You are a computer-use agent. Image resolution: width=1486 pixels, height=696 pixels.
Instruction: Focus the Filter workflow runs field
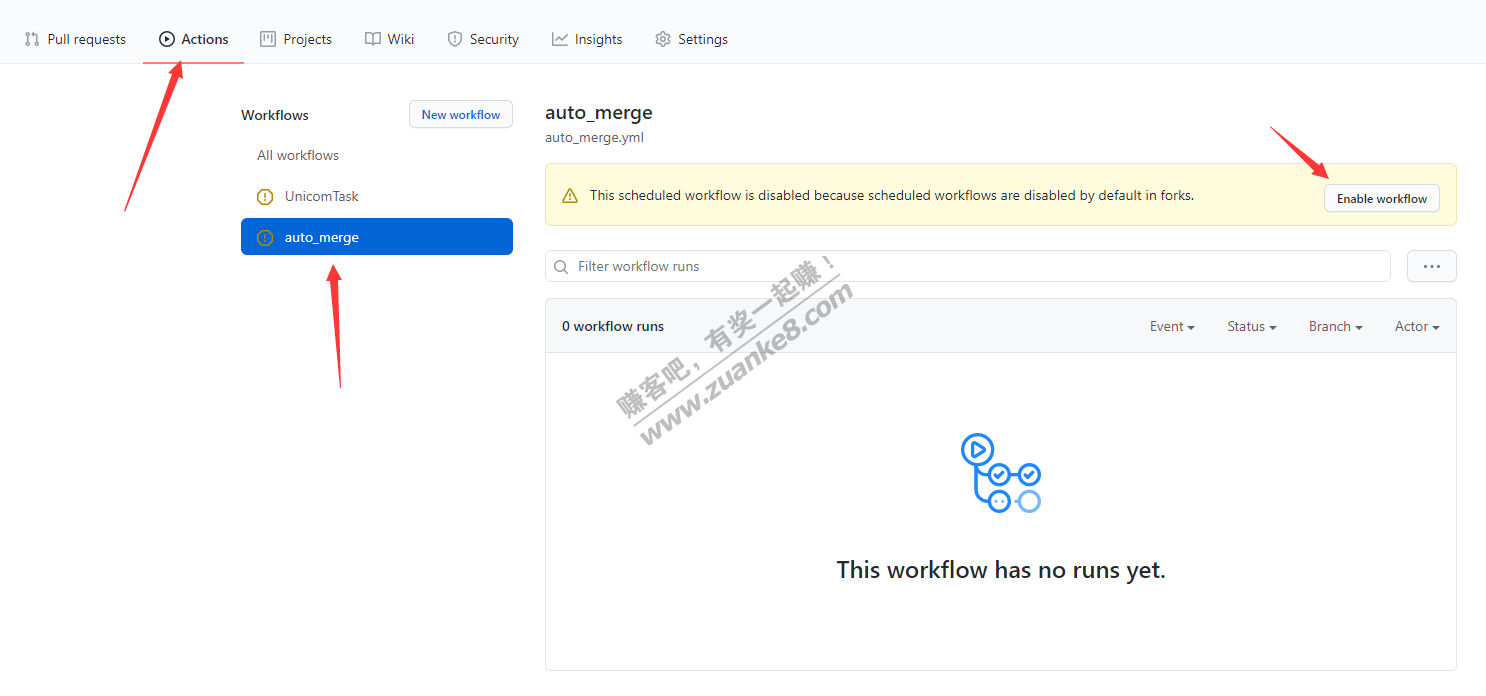(x=968, y=266)
